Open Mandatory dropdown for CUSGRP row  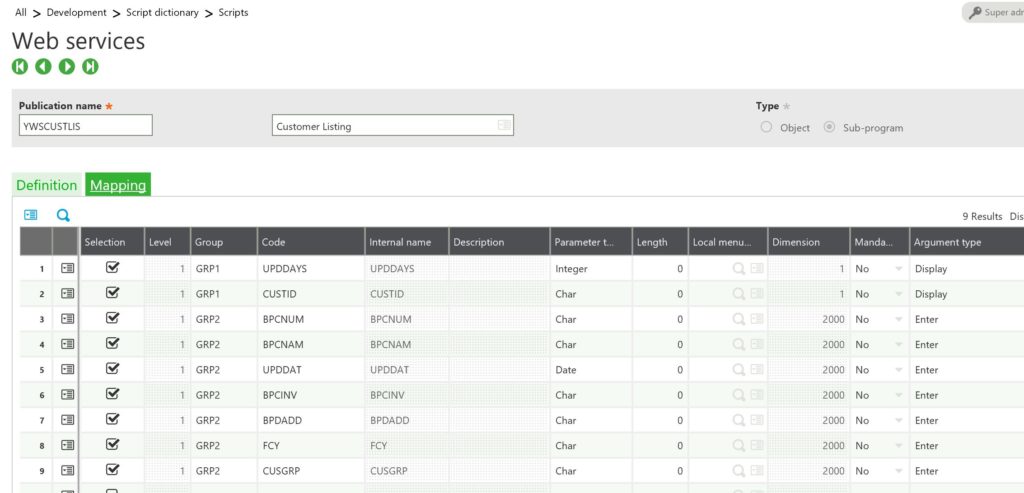tap(898, 471)
